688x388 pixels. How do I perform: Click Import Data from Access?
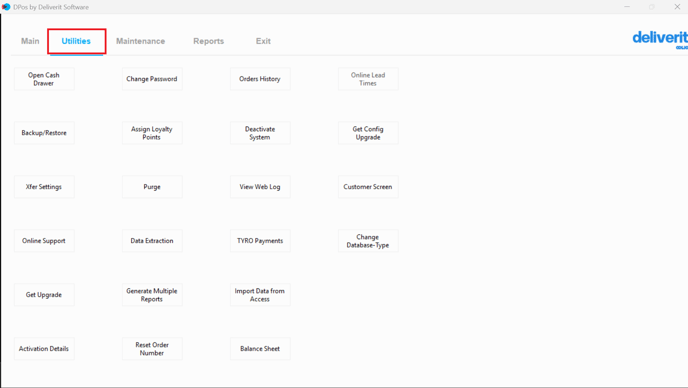[260, 295]
